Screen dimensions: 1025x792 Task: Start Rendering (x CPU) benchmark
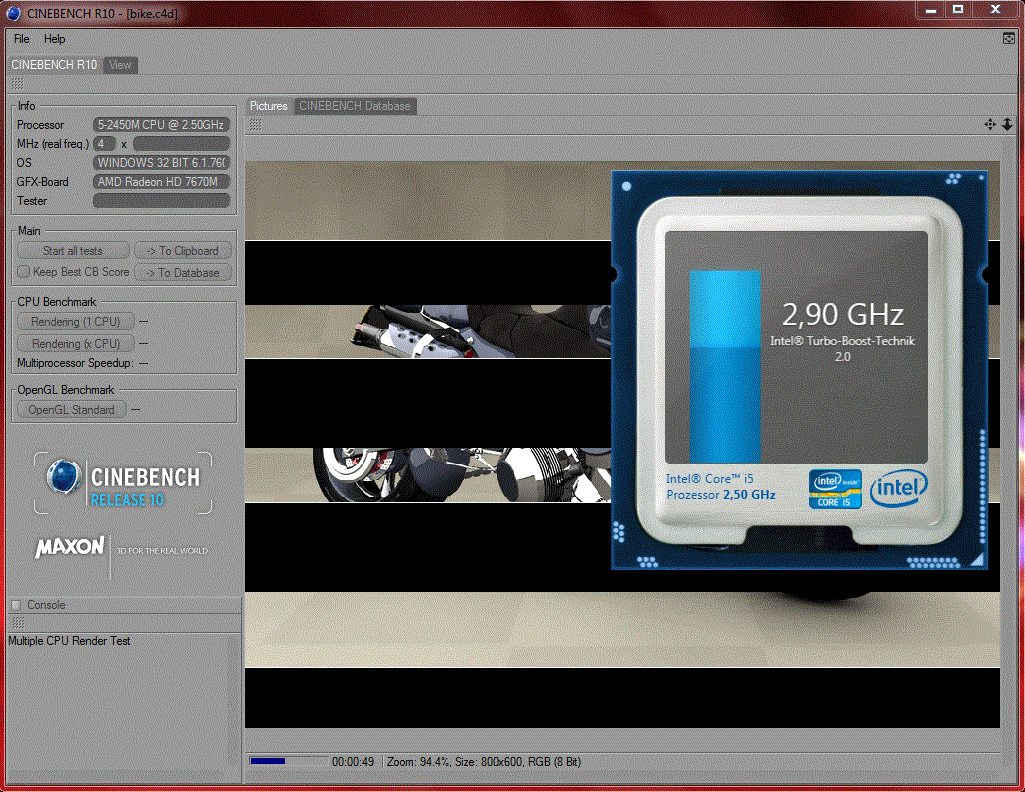click(76, 343)
